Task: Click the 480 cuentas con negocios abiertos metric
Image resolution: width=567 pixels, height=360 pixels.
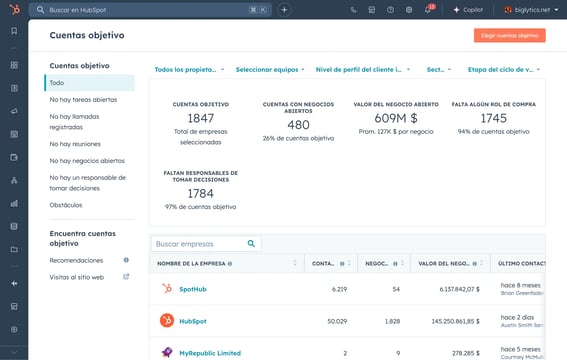Action: [298, 125]
